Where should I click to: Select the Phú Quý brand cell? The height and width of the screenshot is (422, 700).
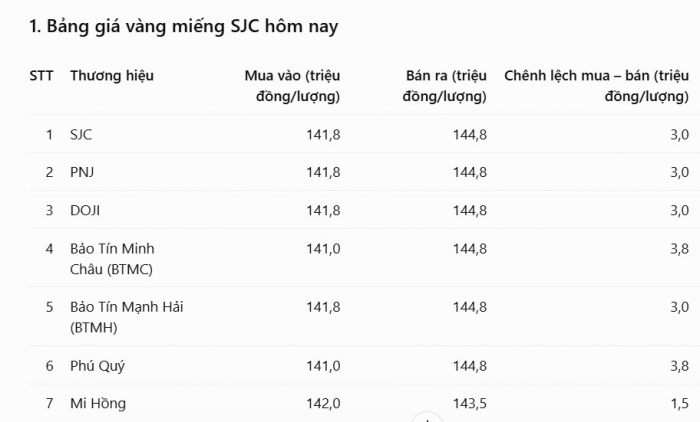tap(97, 366)
